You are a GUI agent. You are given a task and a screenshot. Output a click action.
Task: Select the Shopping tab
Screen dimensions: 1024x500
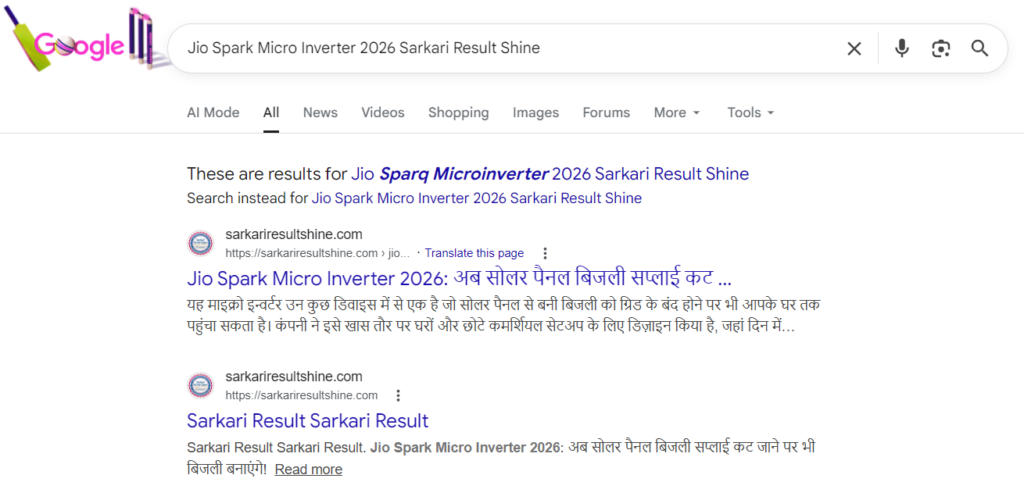[458, 113]
